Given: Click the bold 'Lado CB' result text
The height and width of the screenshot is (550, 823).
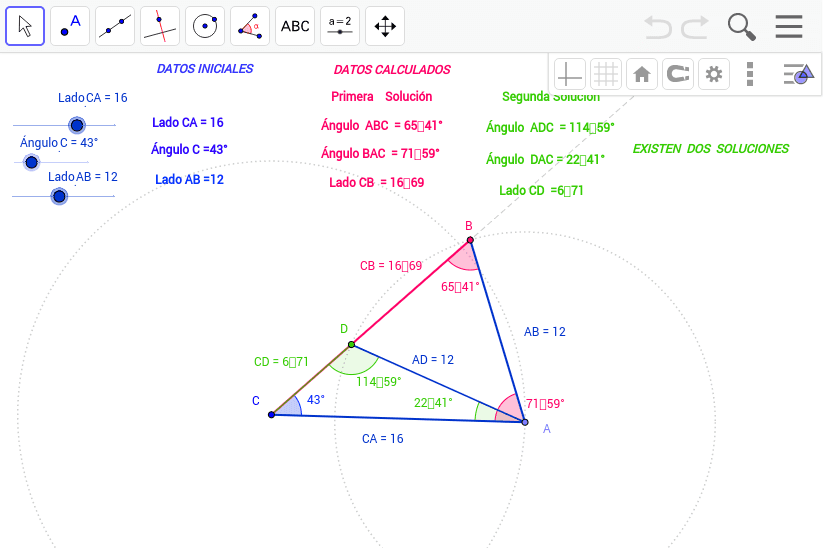Looking at the screenshot, I should pyautogui.click(x=376, y=183).
